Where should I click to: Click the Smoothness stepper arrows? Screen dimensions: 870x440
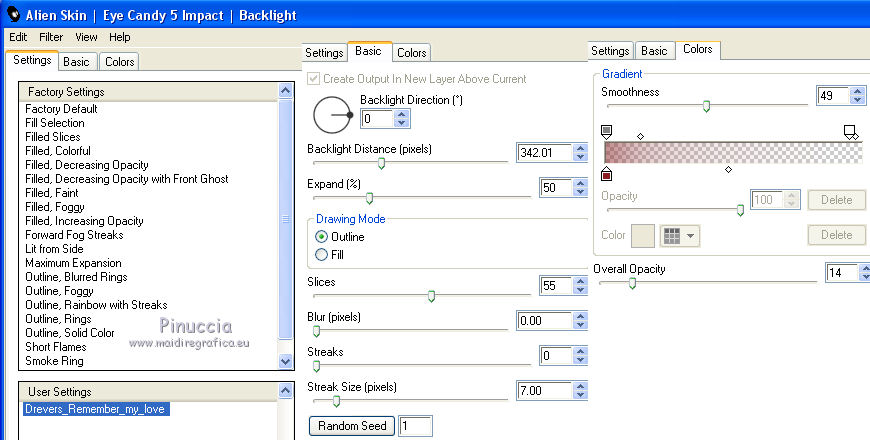858,95
